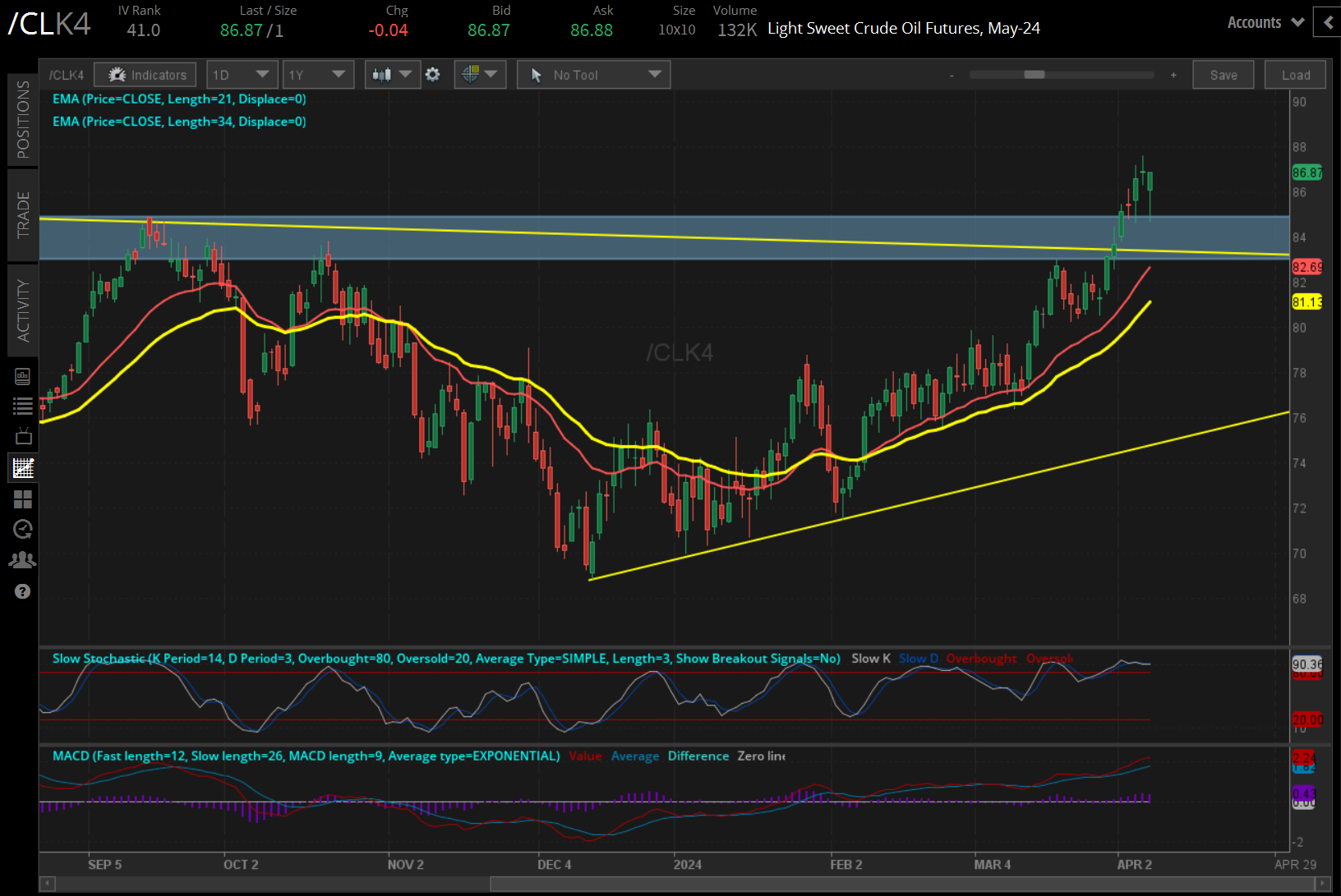Image resolution: width=1341 pixels, height=896 pixels.
Task: Open the help question mark icon
Action: click(x=23, y=591)
